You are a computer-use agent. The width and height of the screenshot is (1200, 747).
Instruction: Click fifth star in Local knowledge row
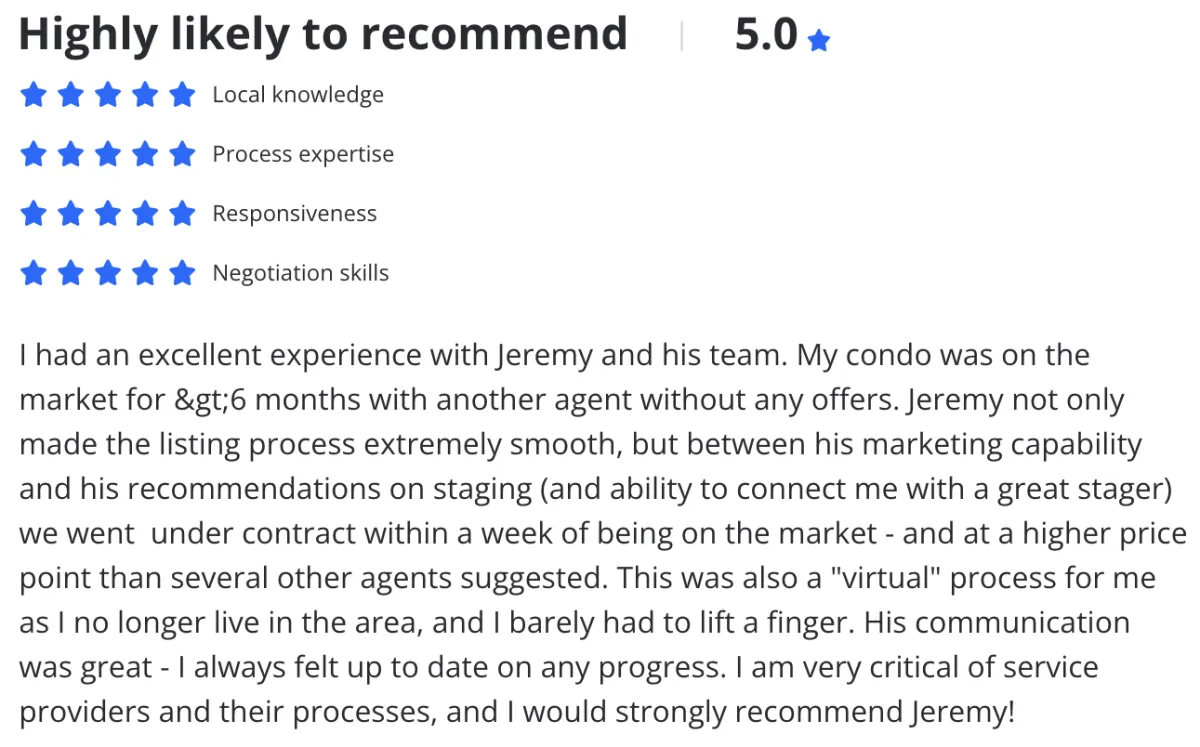182,95
